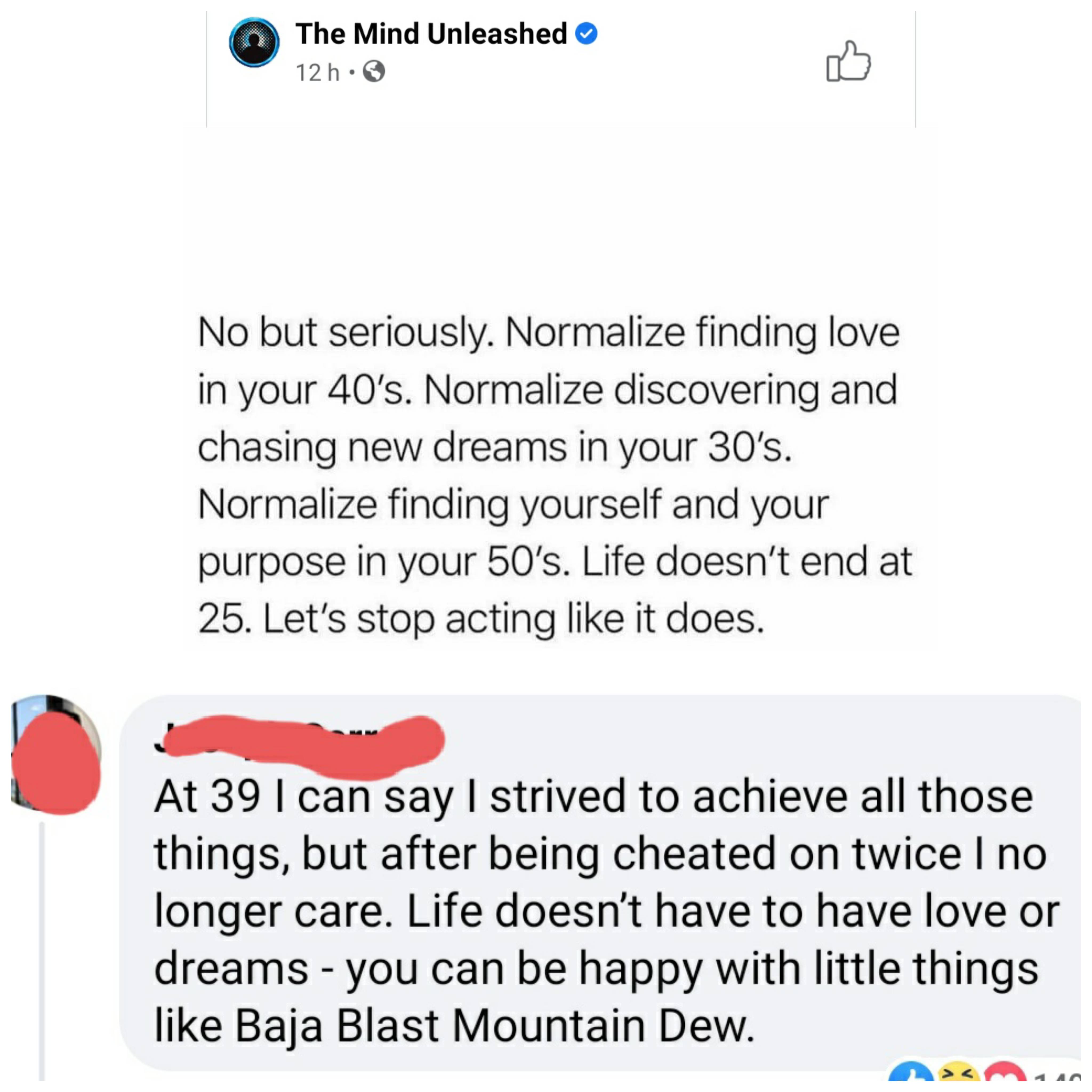Click the 12 h post timestamp
1092x1092 pixels.
tap(316, 72)
